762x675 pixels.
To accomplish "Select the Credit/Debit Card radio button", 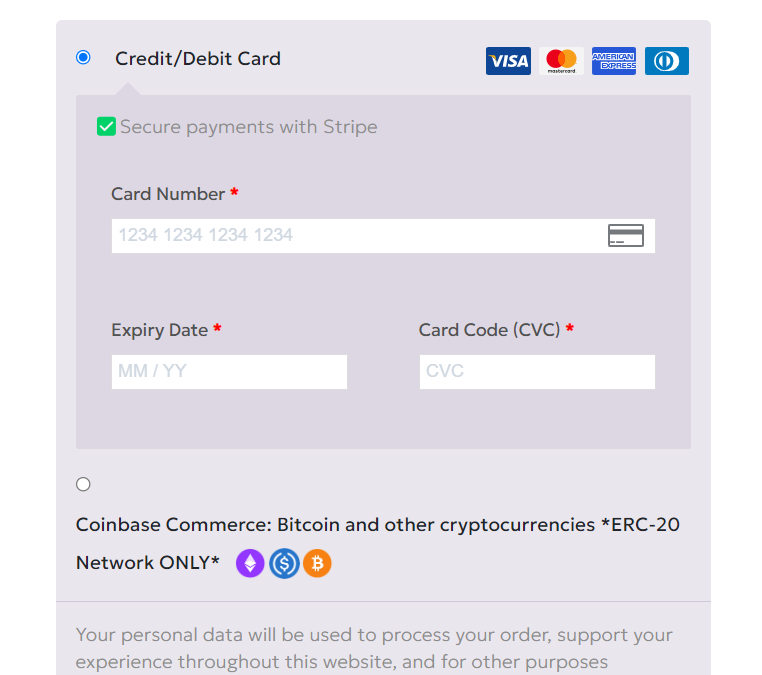I will point(83,57).
